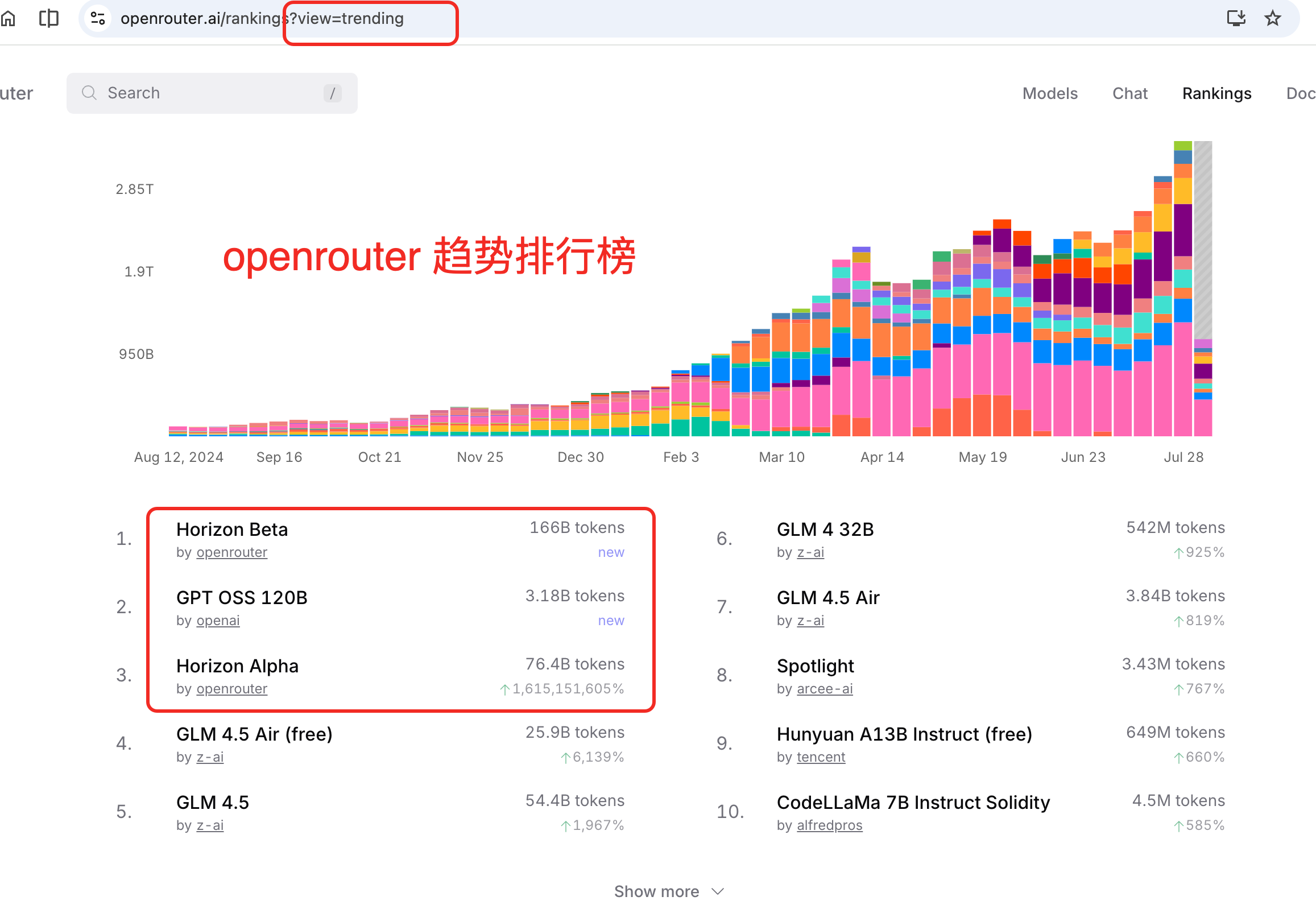Open Spotlight model entry
This screenshot has width=1316, height=909.
pyautogui.click(x=815, y=666)
